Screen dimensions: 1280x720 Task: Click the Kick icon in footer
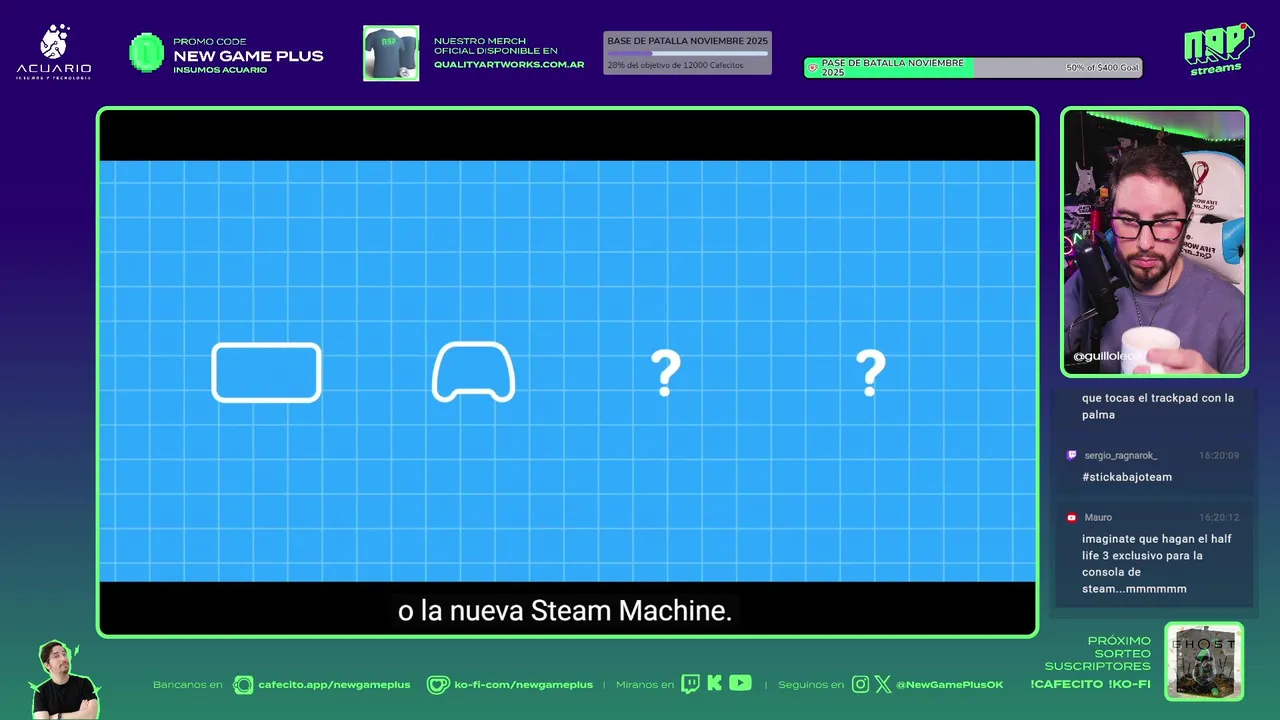tap(714, 684)
